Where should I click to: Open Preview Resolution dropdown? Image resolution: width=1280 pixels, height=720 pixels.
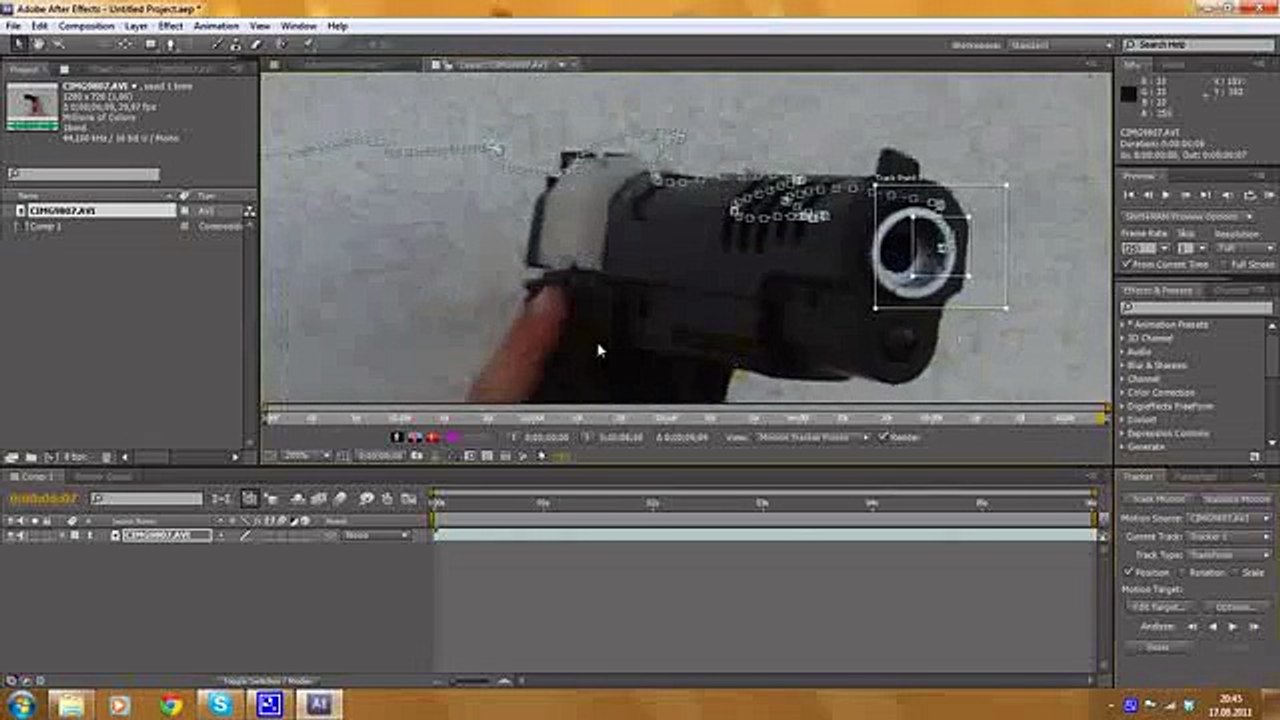(1245, 248)
